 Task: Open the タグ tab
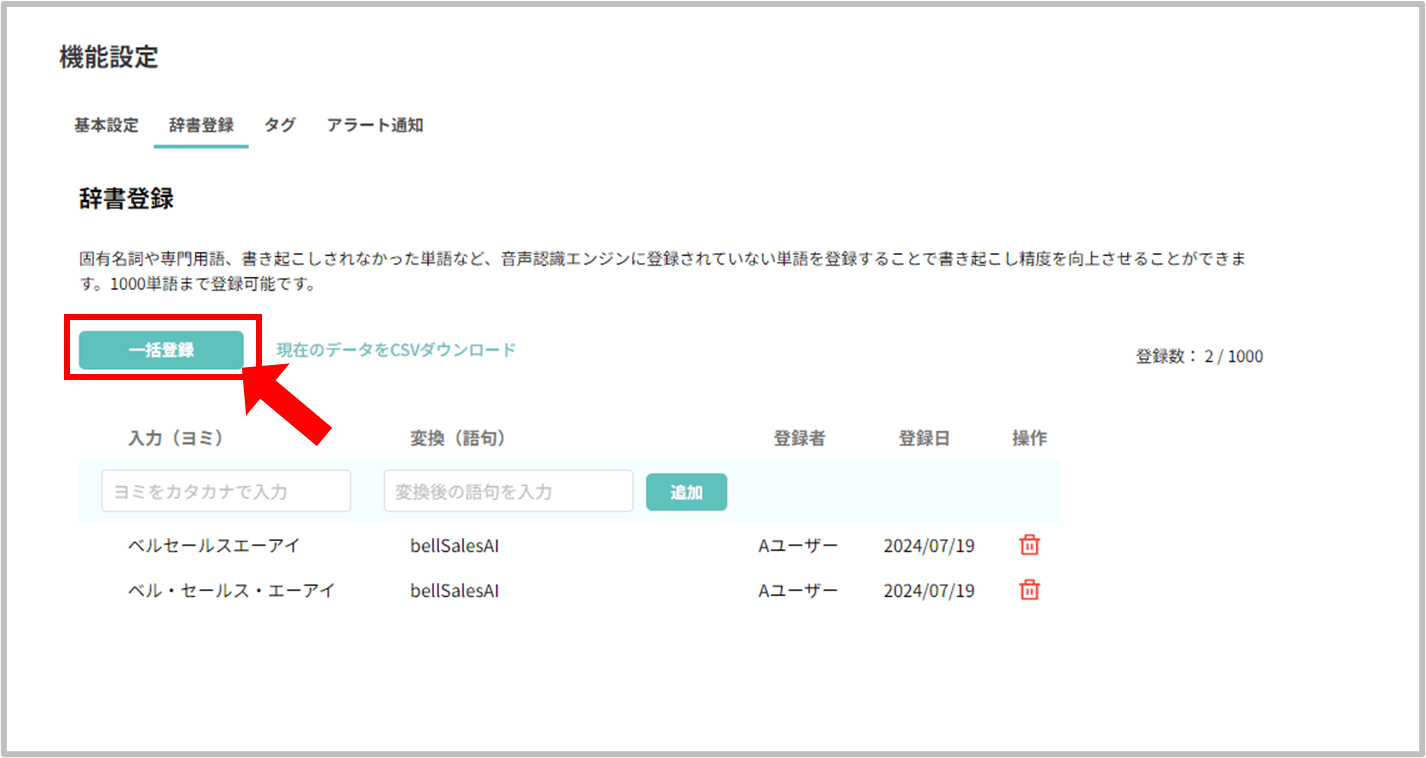(x=280, y=126)
